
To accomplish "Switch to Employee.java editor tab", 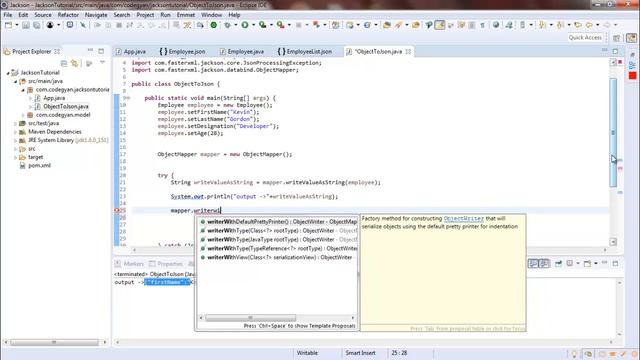I will 242,51.
